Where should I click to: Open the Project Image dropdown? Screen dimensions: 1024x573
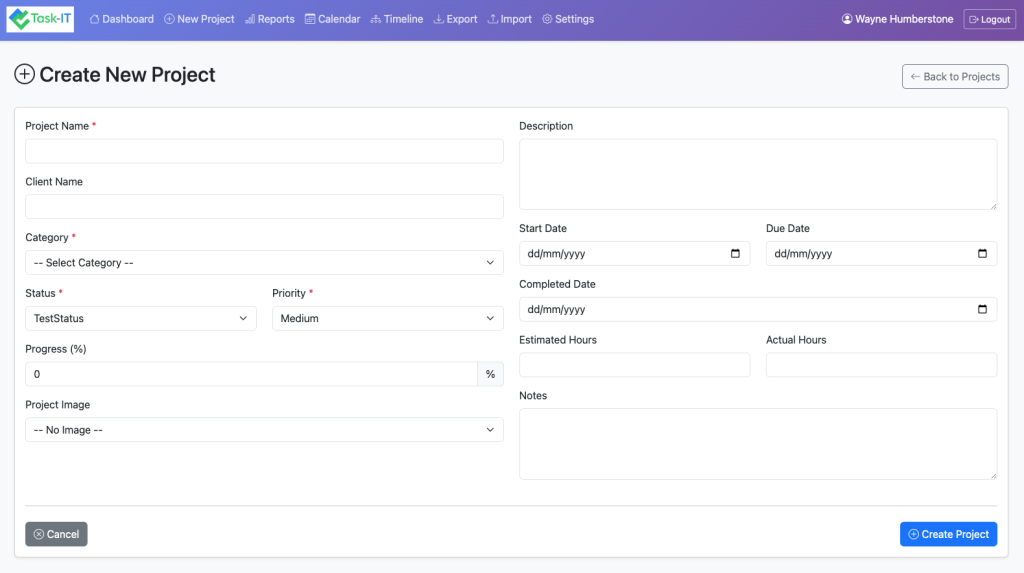coord(264,430)
